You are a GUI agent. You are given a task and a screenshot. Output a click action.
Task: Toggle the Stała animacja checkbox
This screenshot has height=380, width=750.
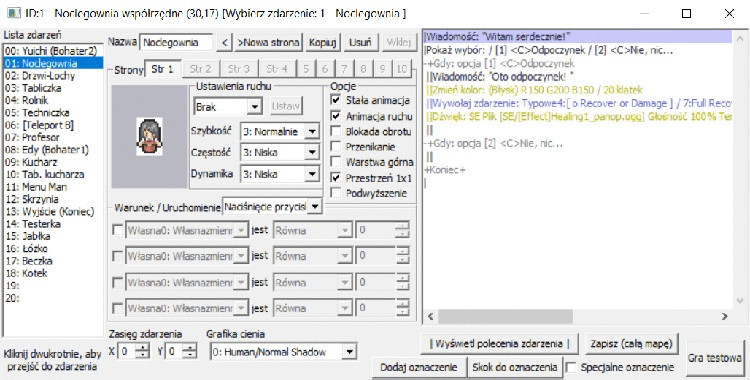tap(336, 100)
